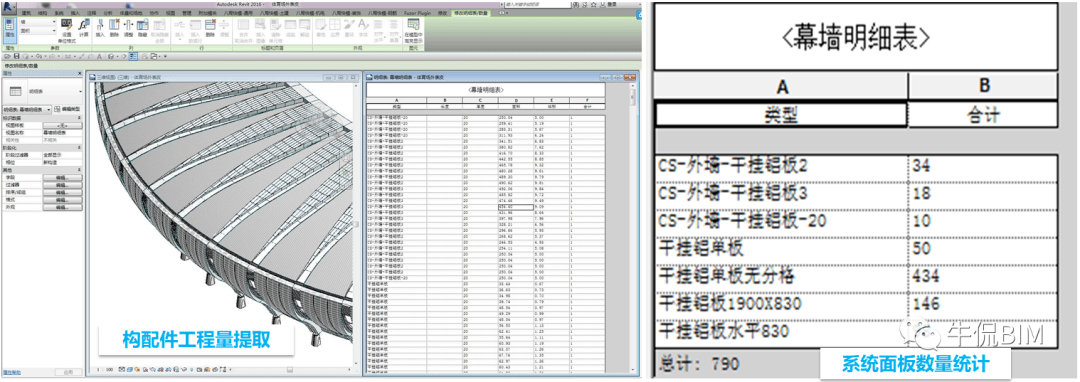Click the 3D view horizontal scrollbar
This screenshot has height=382, width=1080.
[x=290, y=370]
